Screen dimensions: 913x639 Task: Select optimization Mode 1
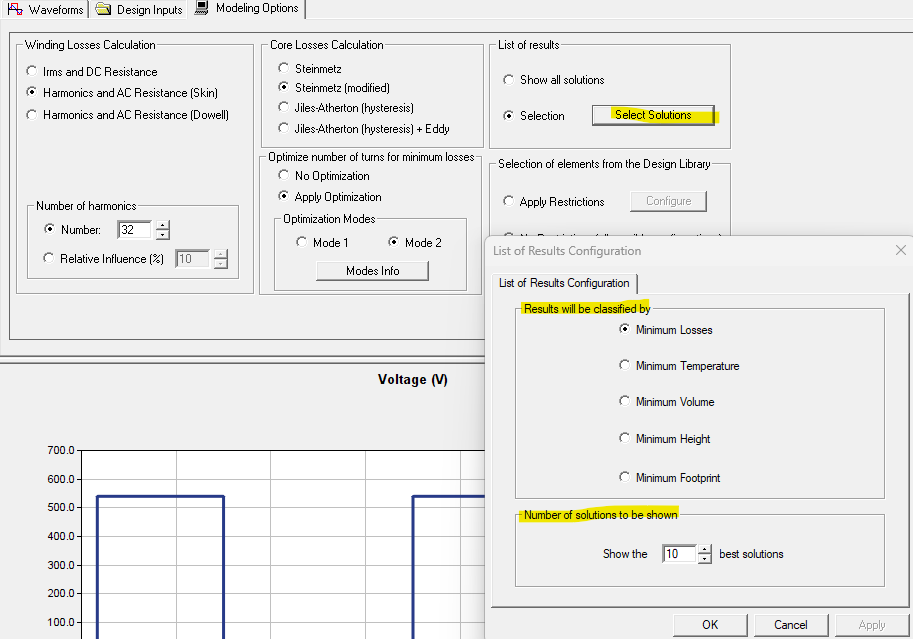[301, 241]
